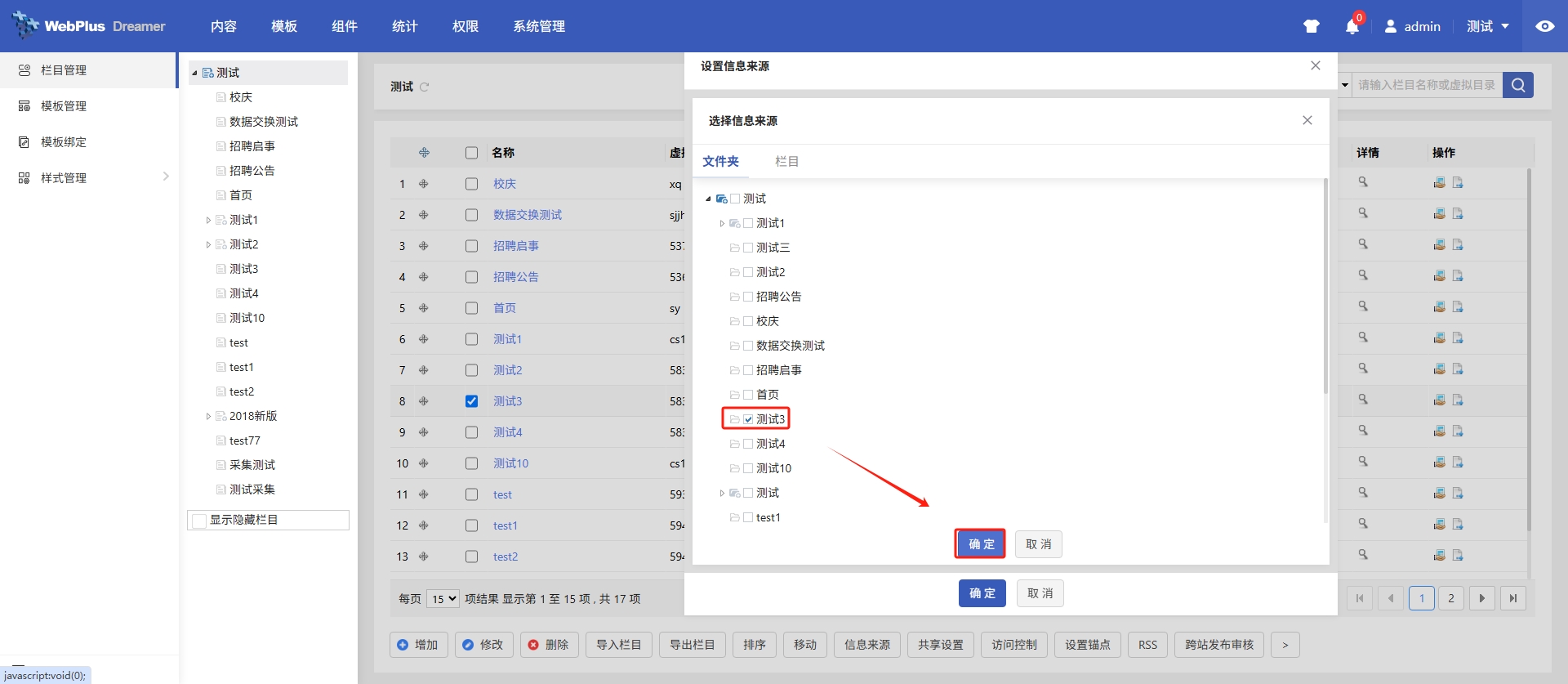This screenshot has height=684, width=1568.
Task: Open the 模板 top menu
Action: [283, 26]
